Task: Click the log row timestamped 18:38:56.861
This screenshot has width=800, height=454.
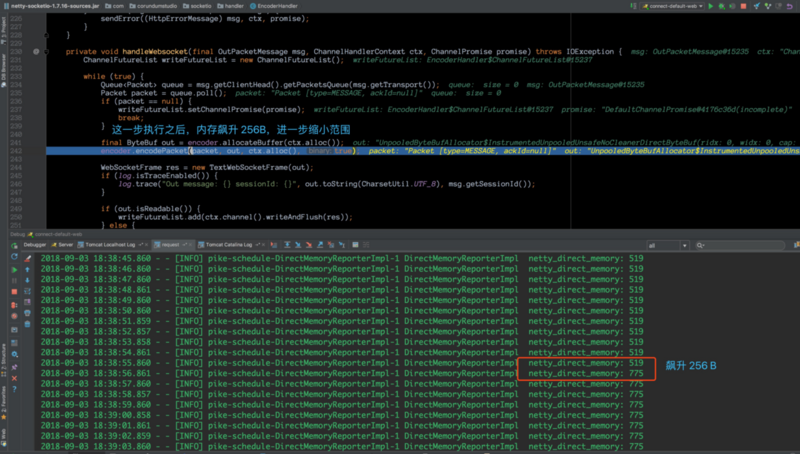Action: pyautogui.click(x=342, y=373)
